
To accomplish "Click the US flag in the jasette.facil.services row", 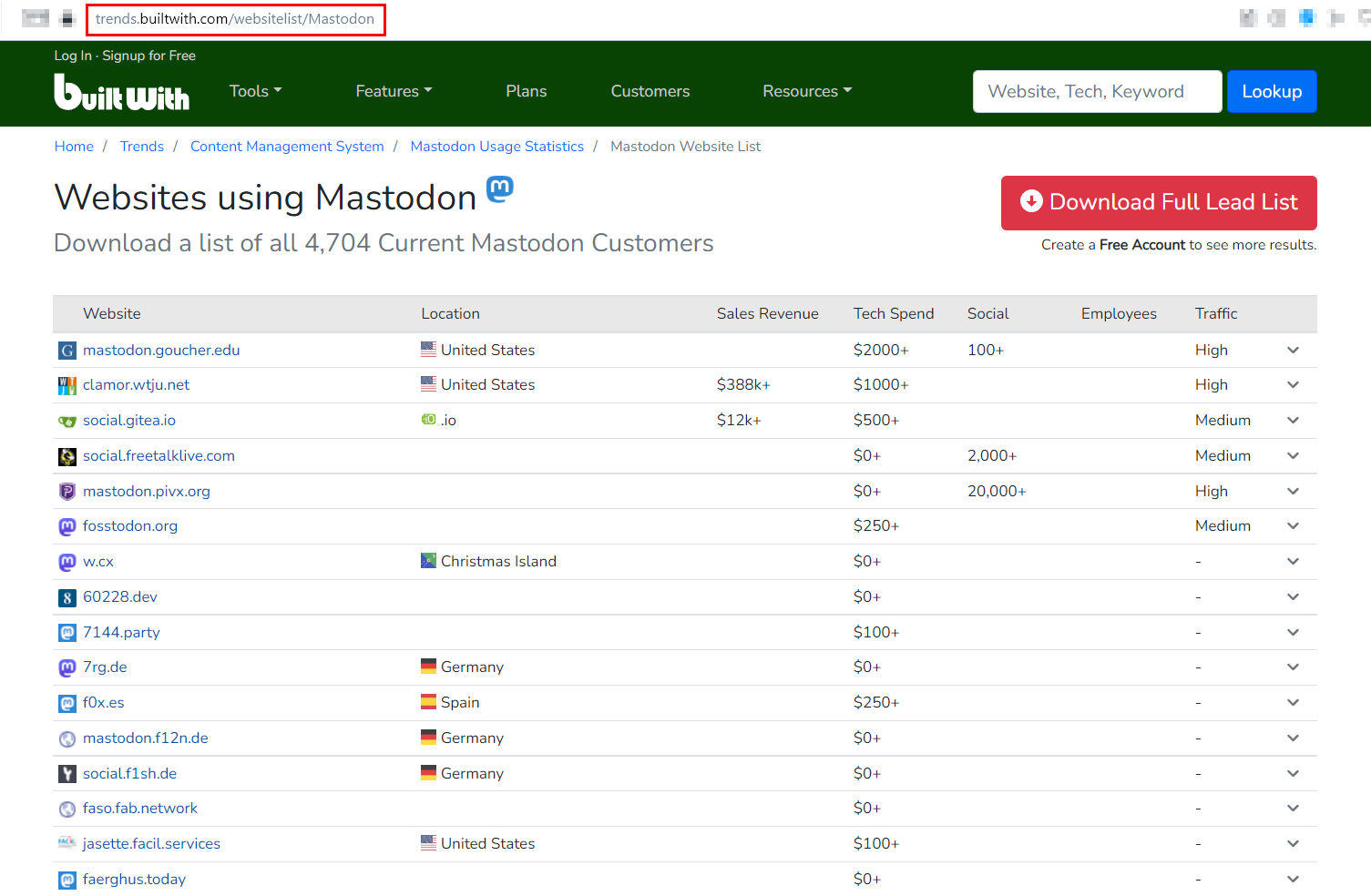I will [428, 841].
